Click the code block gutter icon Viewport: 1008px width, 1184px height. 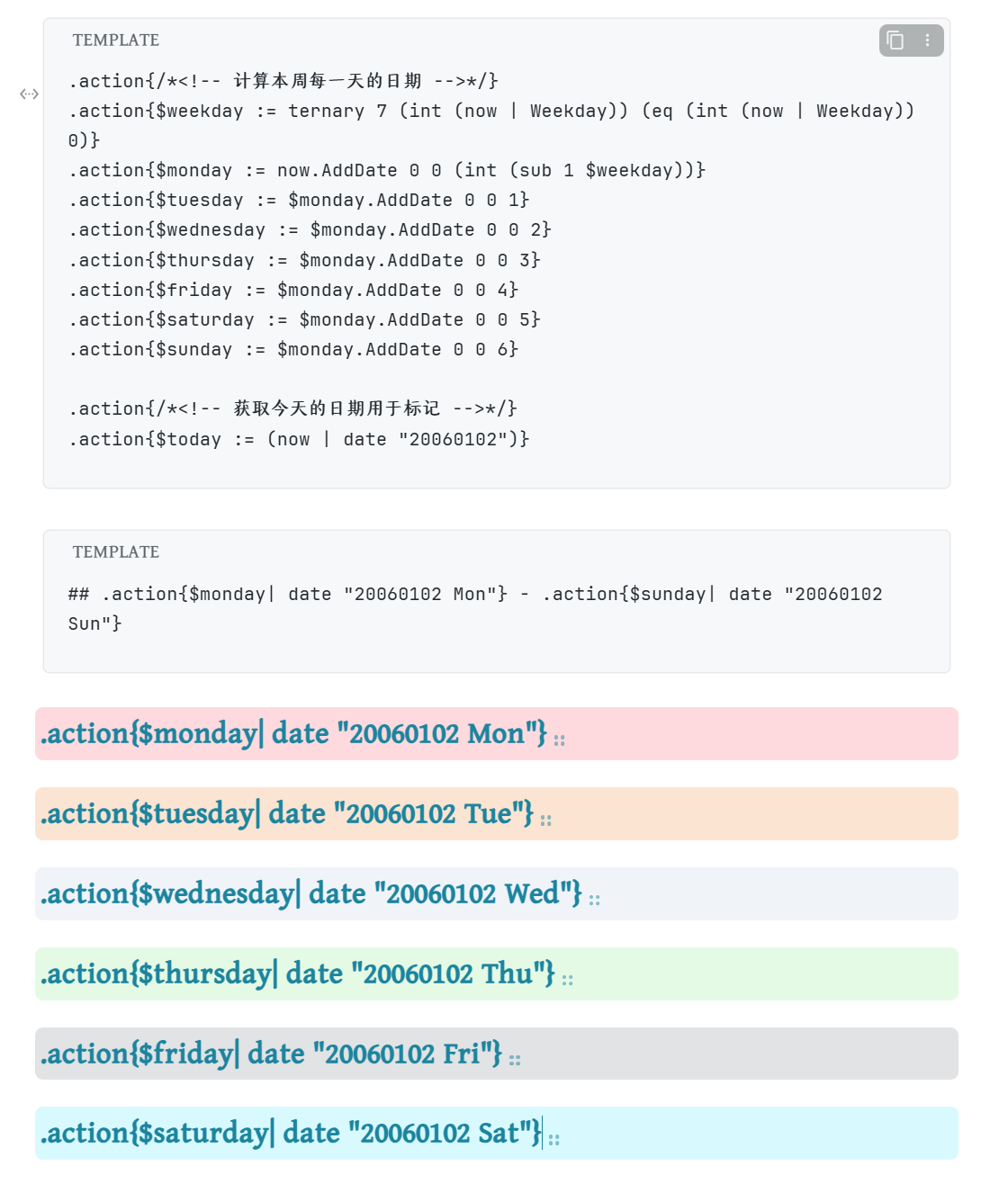coord(29,94)
